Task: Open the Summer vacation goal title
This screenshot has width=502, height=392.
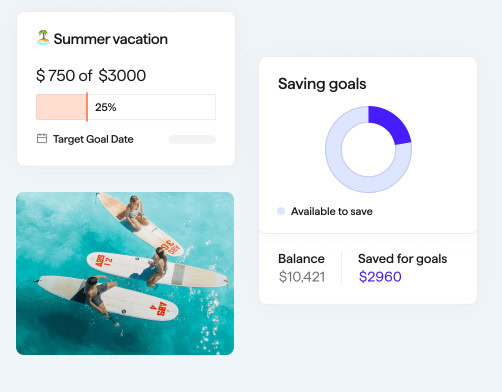Action: (x=111, y=39)
